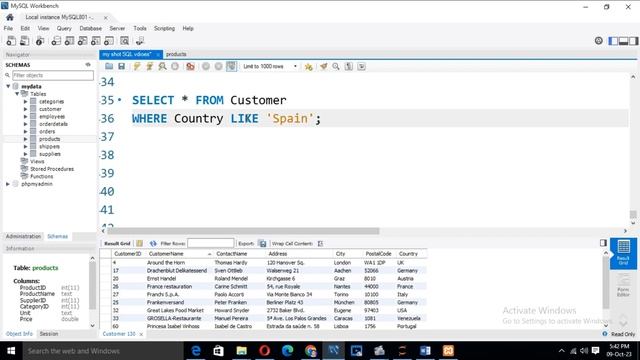Screen dimensions: 640x360
Task: Click the Filter objects search field
Action: click(x=53, y=76)
